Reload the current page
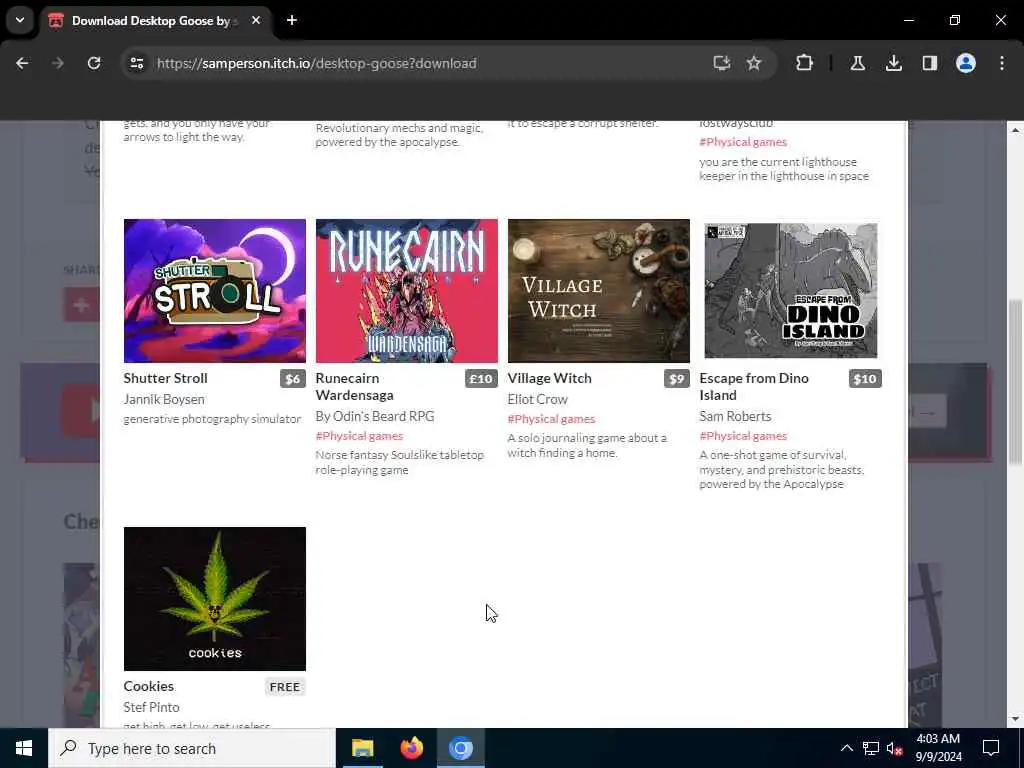Screen dimensions: 1024x768 tap(94, 63)
